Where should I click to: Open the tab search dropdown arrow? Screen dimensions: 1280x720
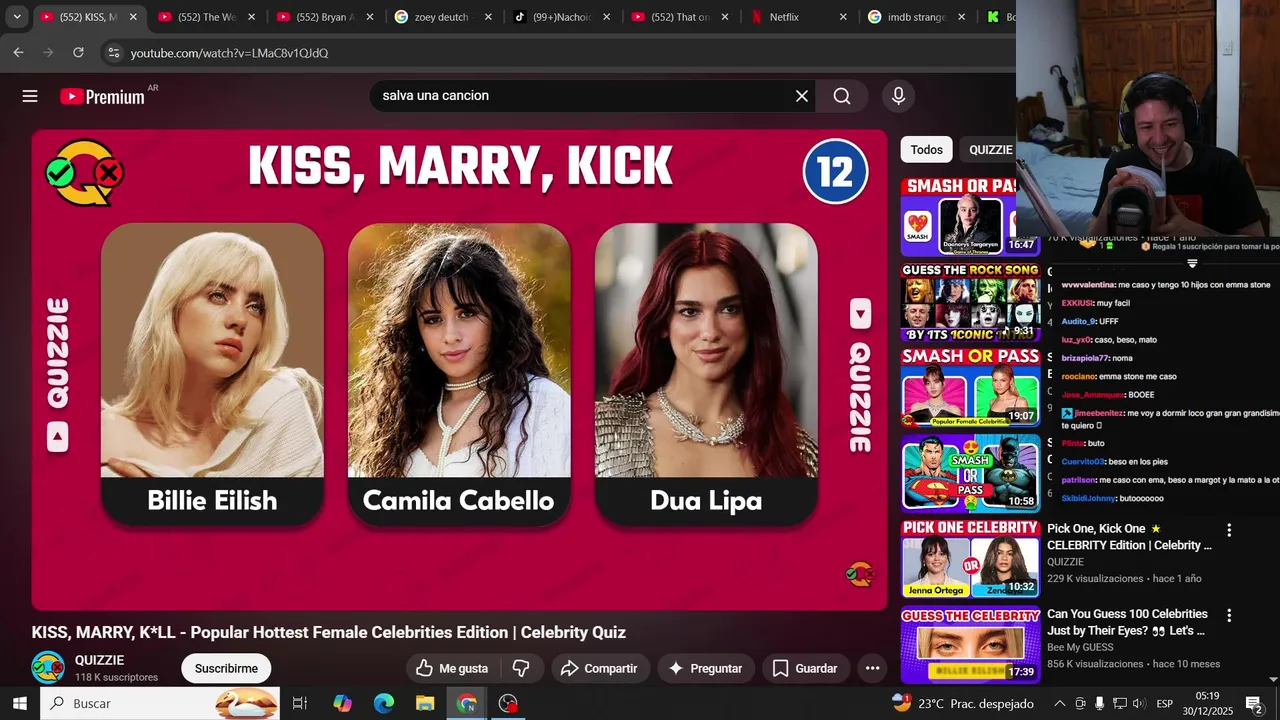(x=16, y=17)
